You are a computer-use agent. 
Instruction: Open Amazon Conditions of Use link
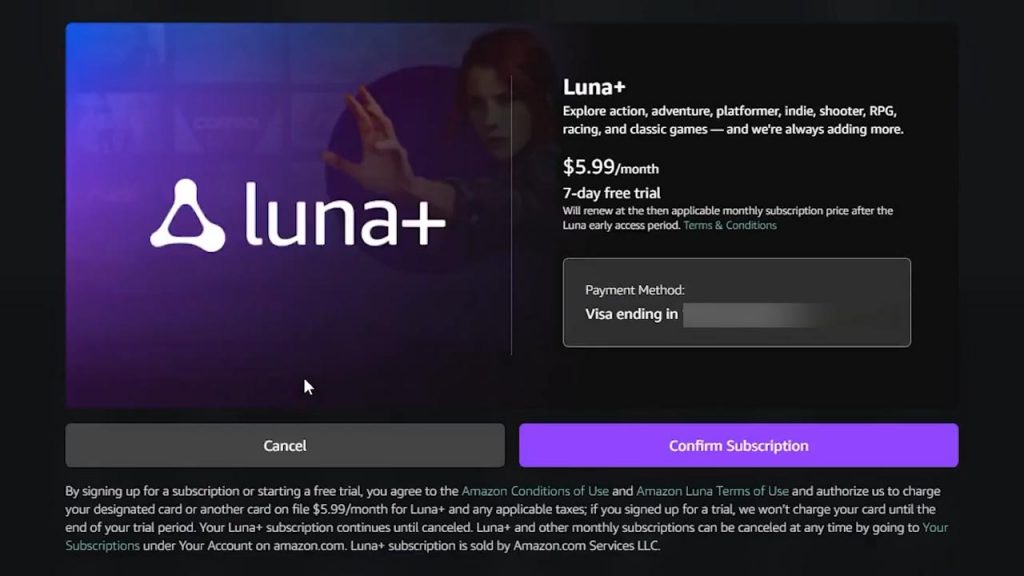pos(535,491)
